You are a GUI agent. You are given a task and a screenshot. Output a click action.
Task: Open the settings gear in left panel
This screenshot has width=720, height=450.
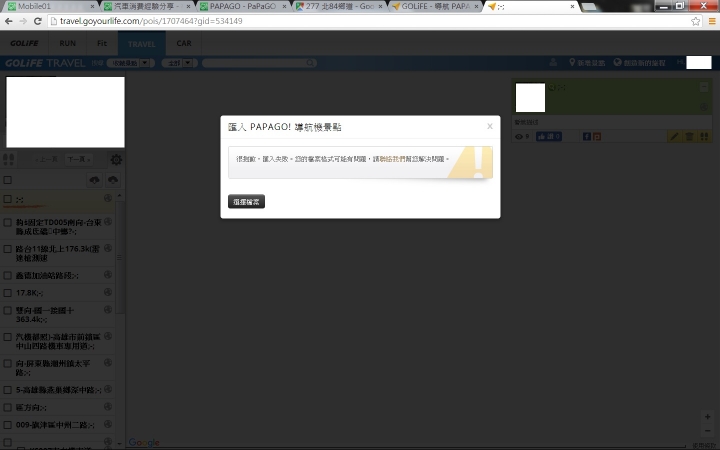tap(116, 160)
